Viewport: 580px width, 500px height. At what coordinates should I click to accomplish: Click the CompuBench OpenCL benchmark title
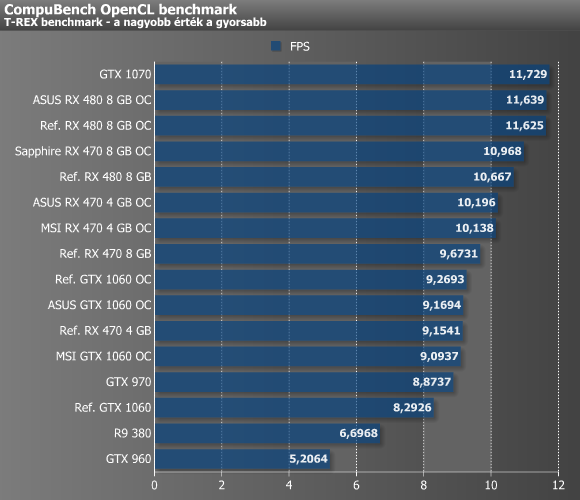click(x=121, y=9)
